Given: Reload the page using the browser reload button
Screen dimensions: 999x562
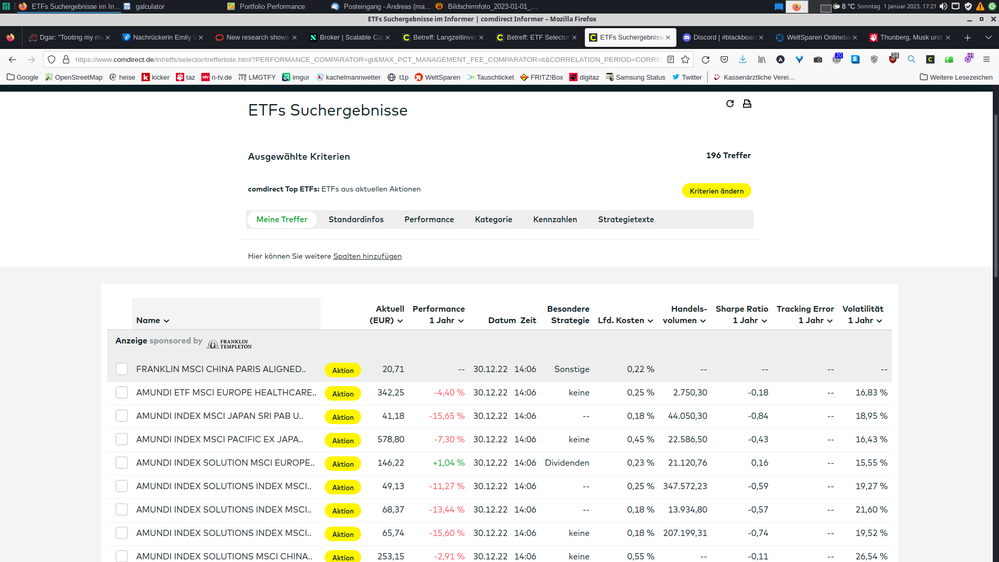Looking at the screenshot, I should [x=706, y=59].
